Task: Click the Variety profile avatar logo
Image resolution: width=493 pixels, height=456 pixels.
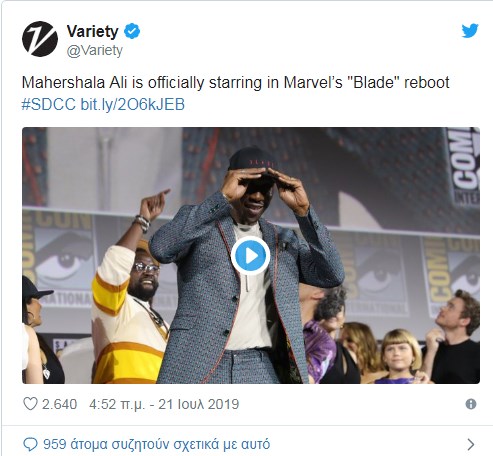Action: [x=40, y=39]
